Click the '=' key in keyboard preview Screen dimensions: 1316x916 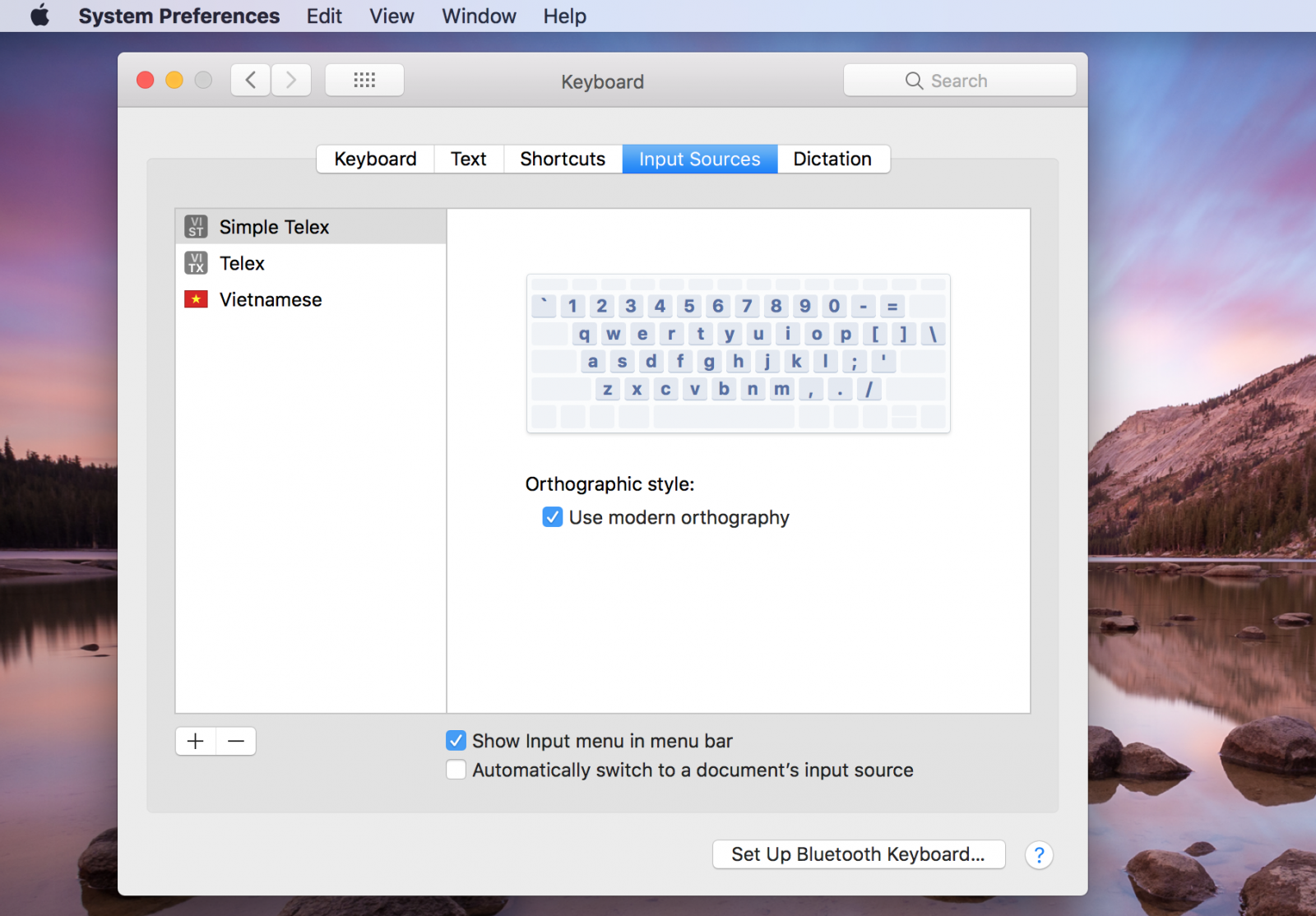click(892, 306)
